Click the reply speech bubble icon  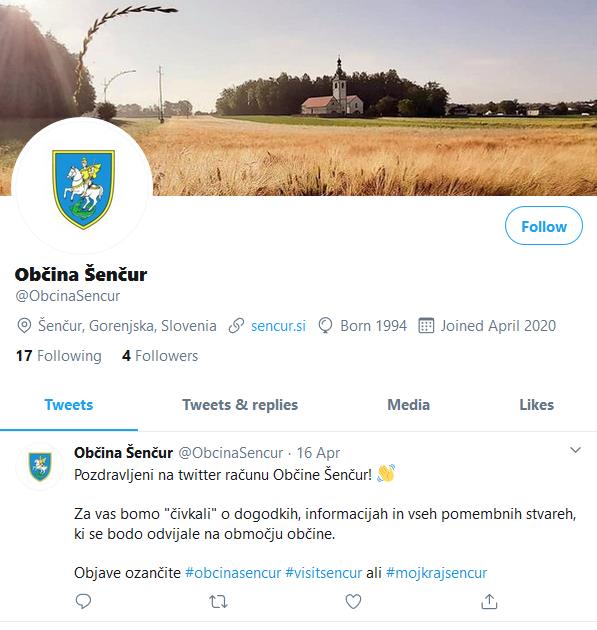[x=83, y=601]
